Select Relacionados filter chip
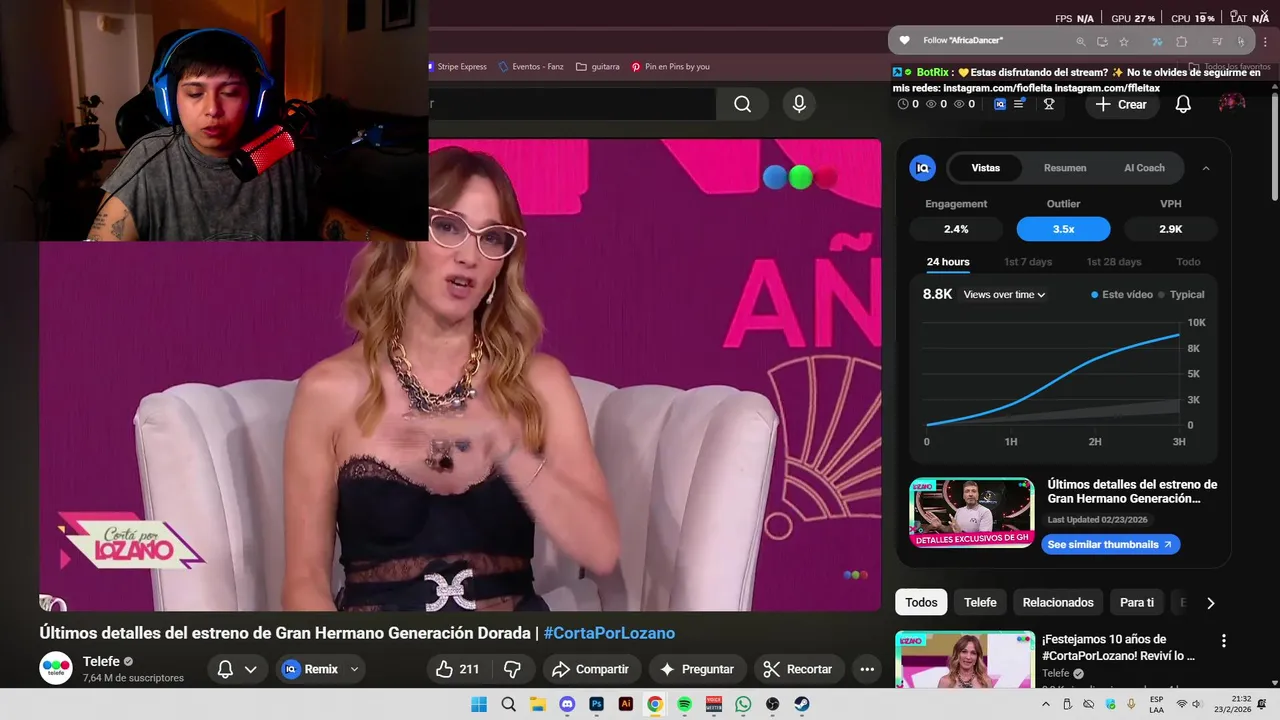 1058,603
